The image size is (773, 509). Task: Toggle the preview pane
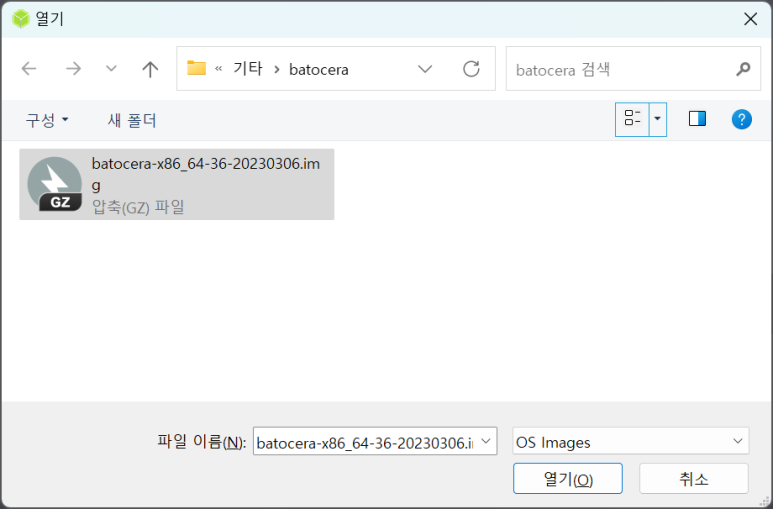(x=697, y=118)
